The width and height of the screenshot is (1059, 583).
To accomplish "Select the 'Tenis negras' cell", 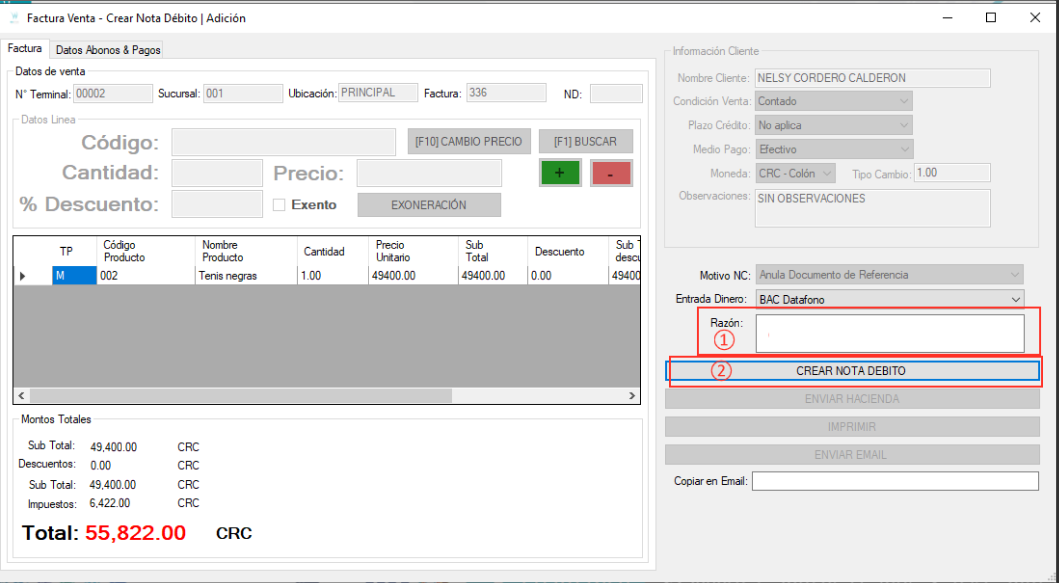I will click(246, 276).
